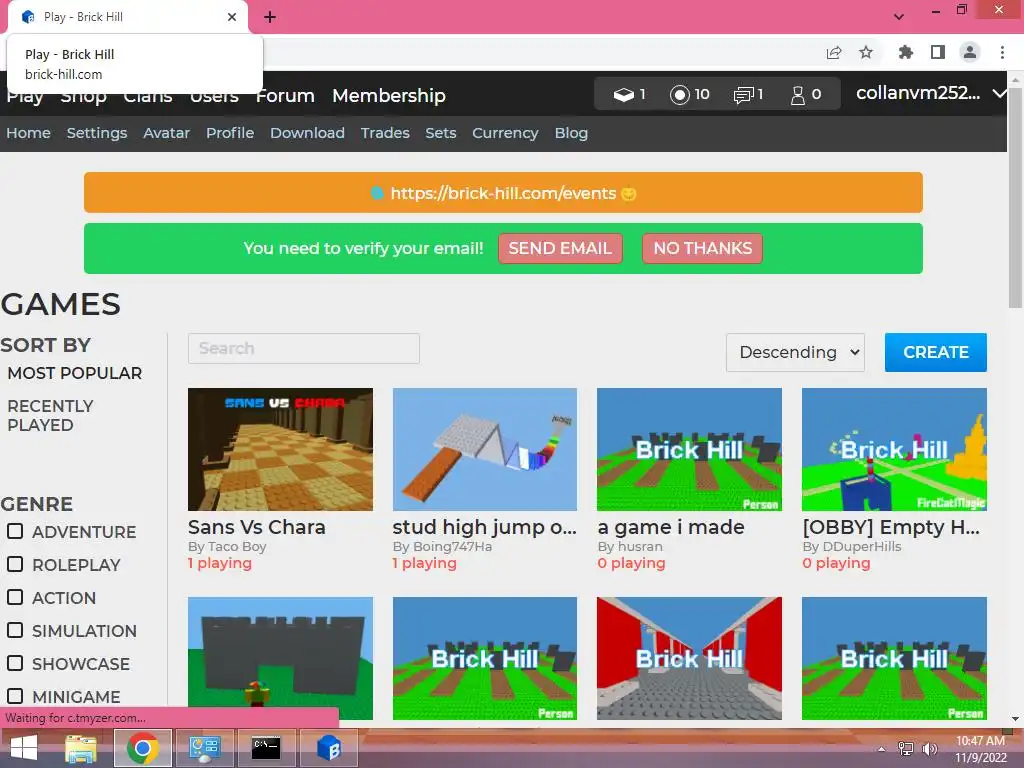Open the Windows Start menu

click(x=24, y=748)
